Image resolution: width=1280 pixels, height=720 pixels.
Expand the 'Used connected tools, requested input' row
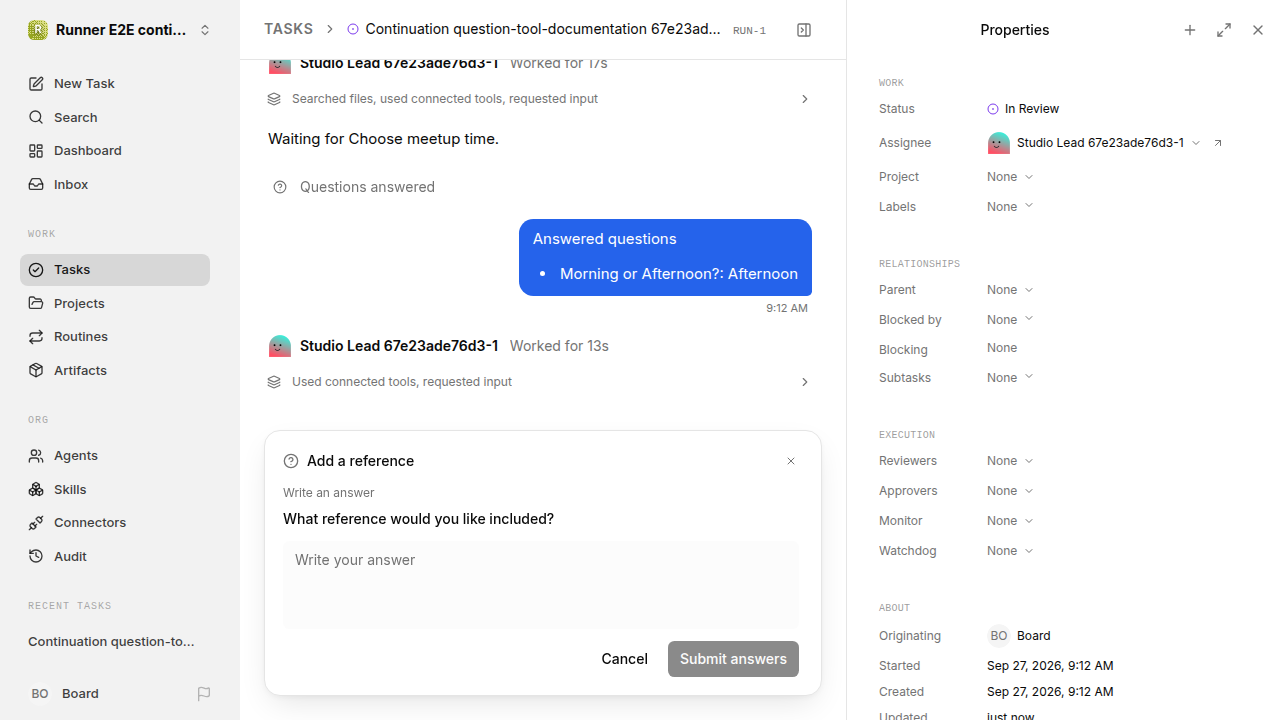tap(540, 382)
